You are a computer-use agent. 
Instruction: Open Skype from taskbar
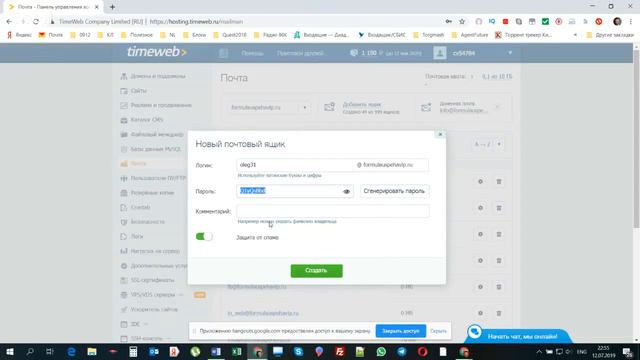point(298,351)
